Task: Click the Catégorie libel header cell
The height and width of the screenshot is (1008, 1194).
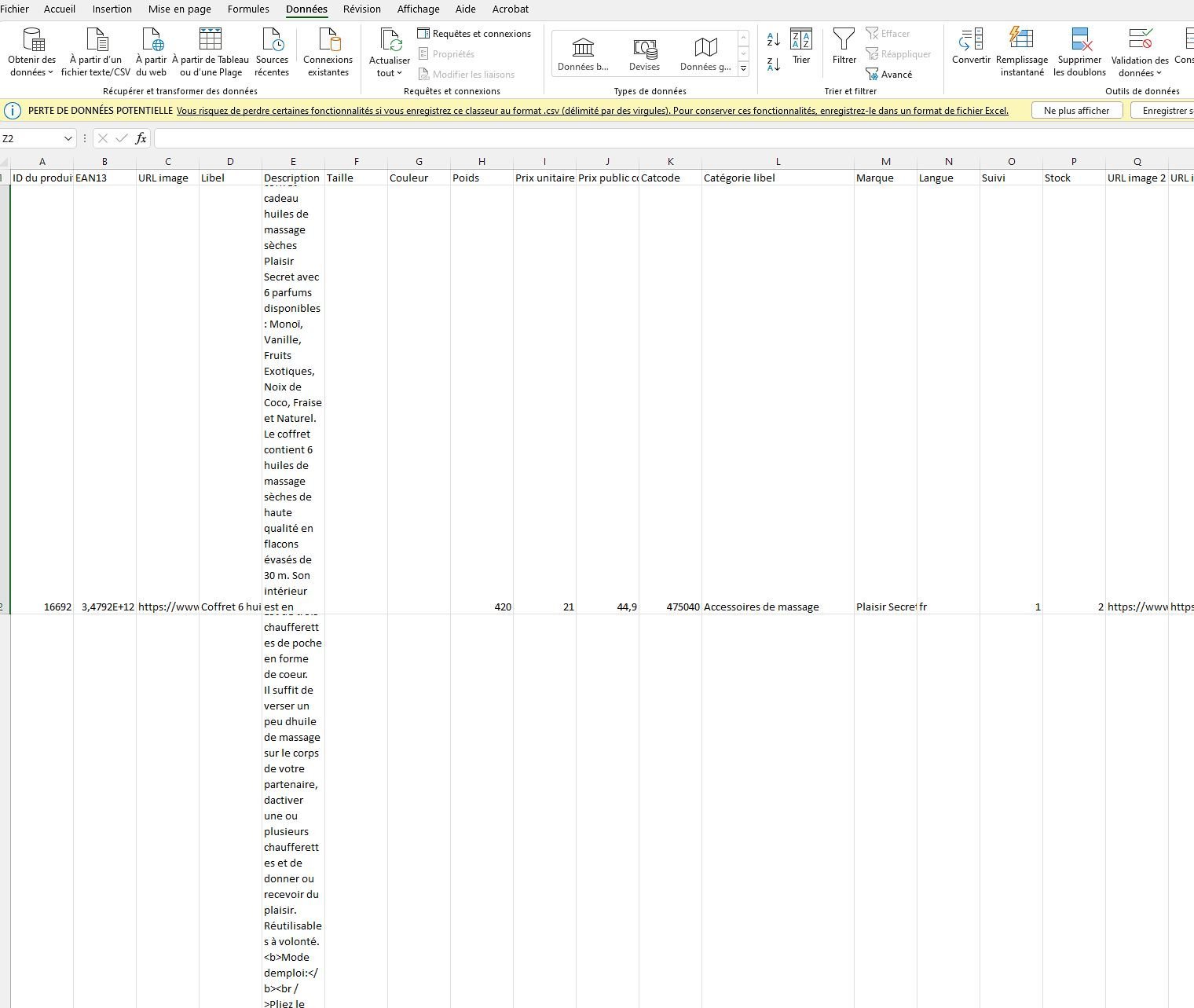Action: click(778, 178)
